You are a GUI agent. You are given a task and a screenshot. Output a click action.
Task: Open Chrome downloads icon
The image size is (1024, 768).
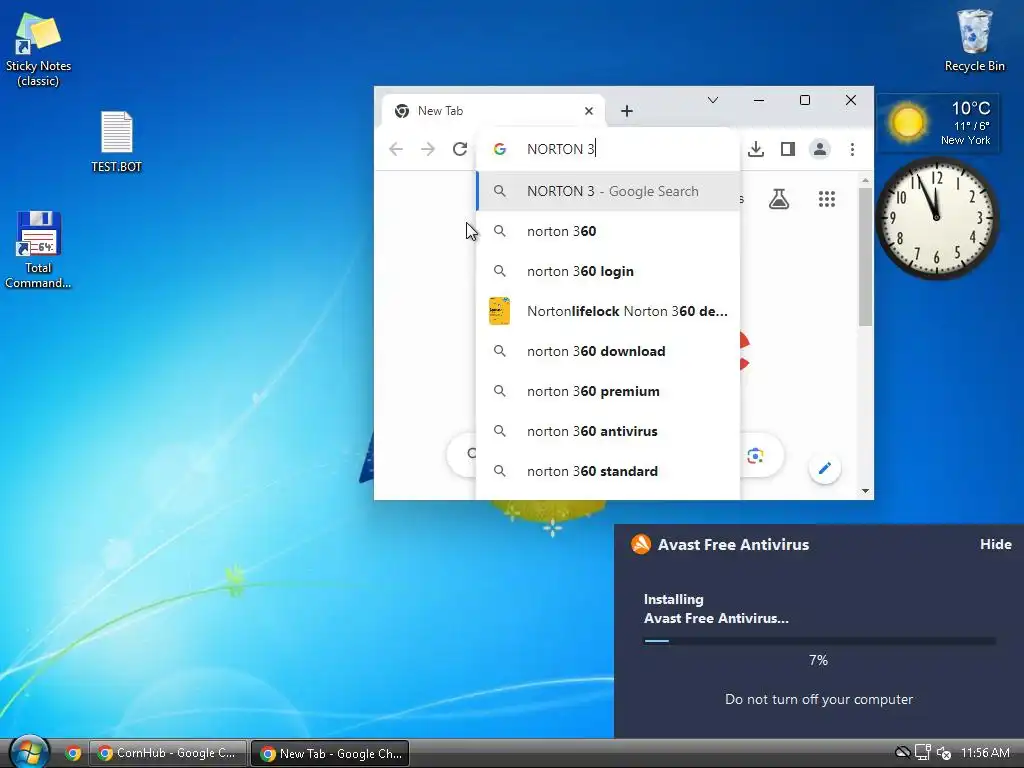[756, 149]
